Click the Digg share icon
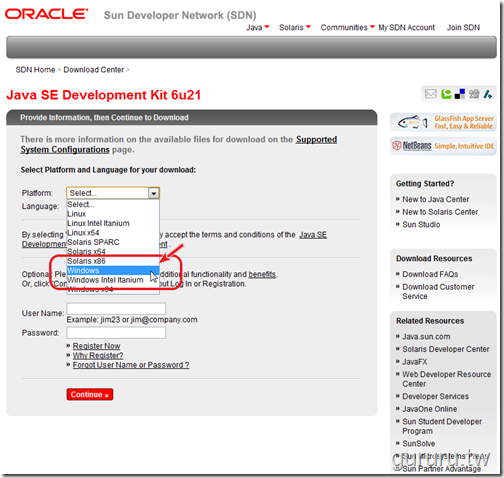 (474, 94)
